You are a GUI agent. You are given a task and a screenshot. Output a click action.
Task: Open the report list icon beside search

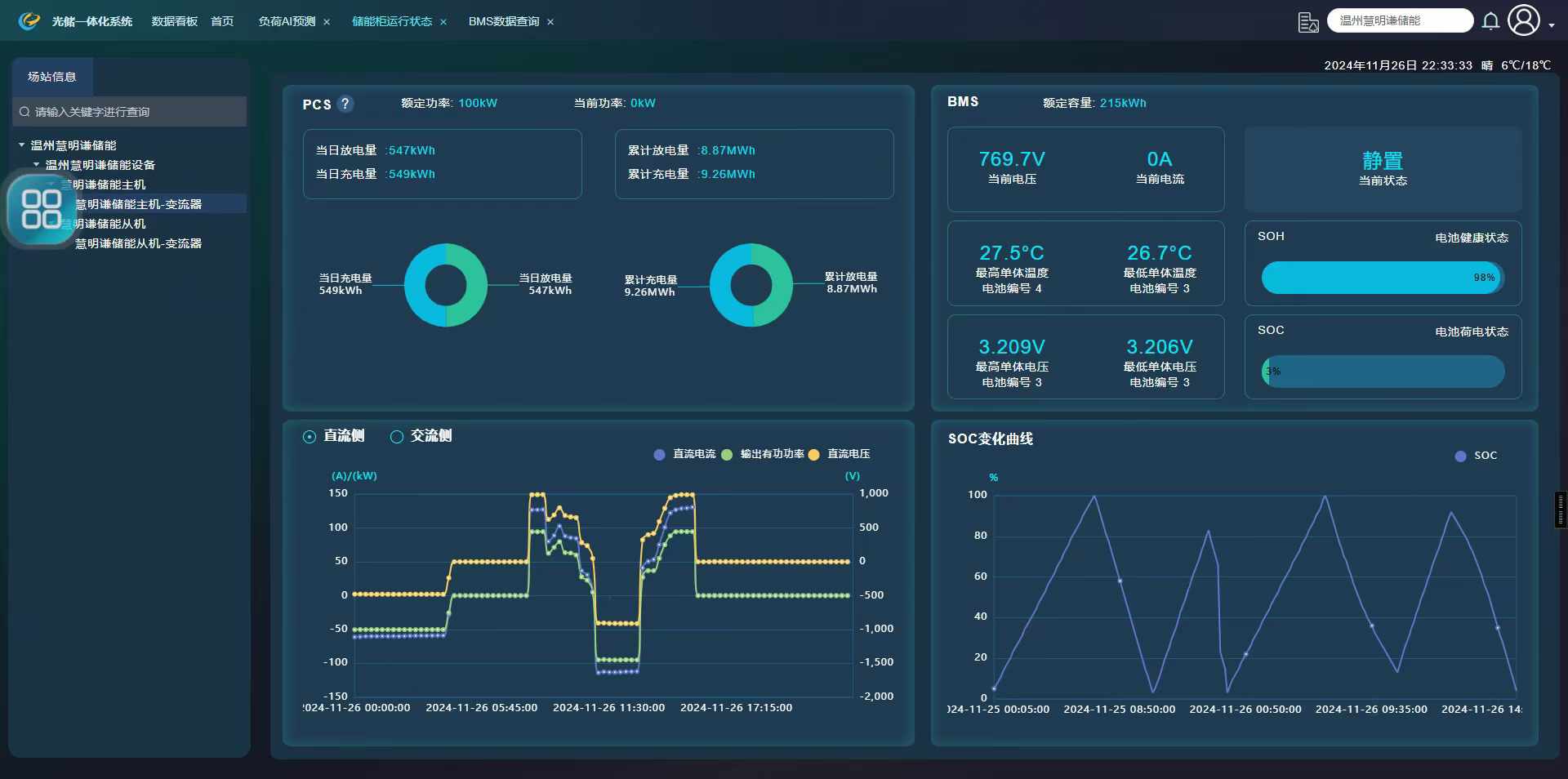point(1308,22)
